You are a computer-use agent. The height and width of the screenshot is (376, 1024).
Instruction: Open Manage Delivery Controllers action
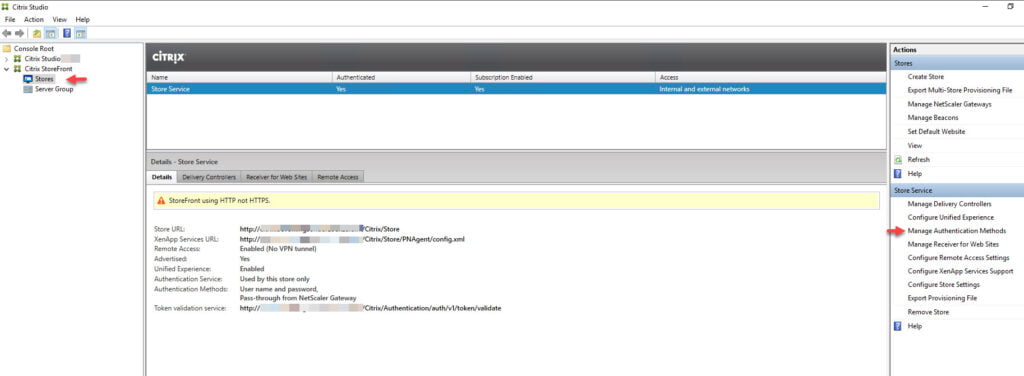pyautogui.click(x=950, y=204)
